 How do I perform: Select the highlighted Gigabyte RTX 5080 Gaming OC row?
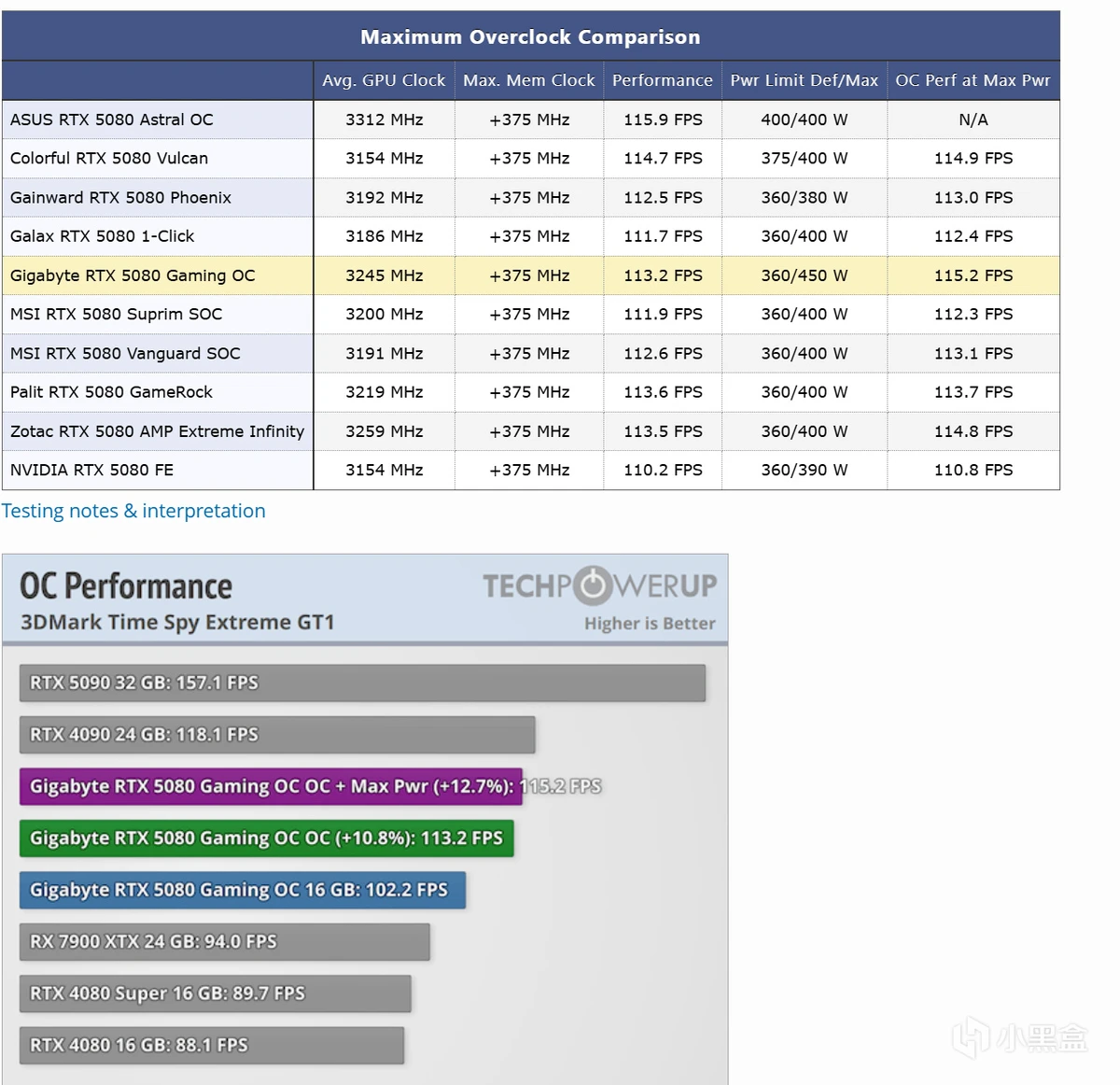click(133, 275)
